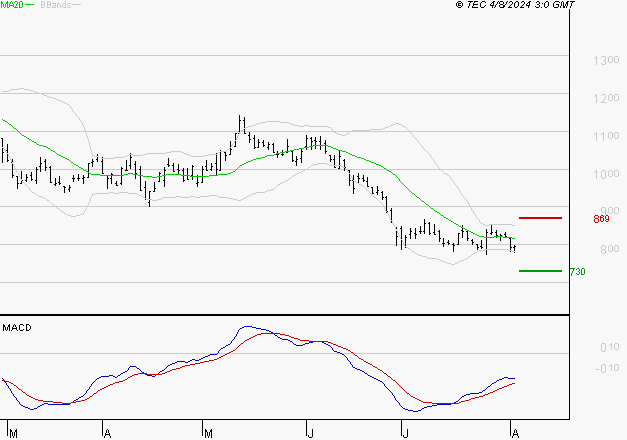Click the TEC 4/8/2024 copyright text
Viewport: 627px width, 440px height.
[515, 5]
